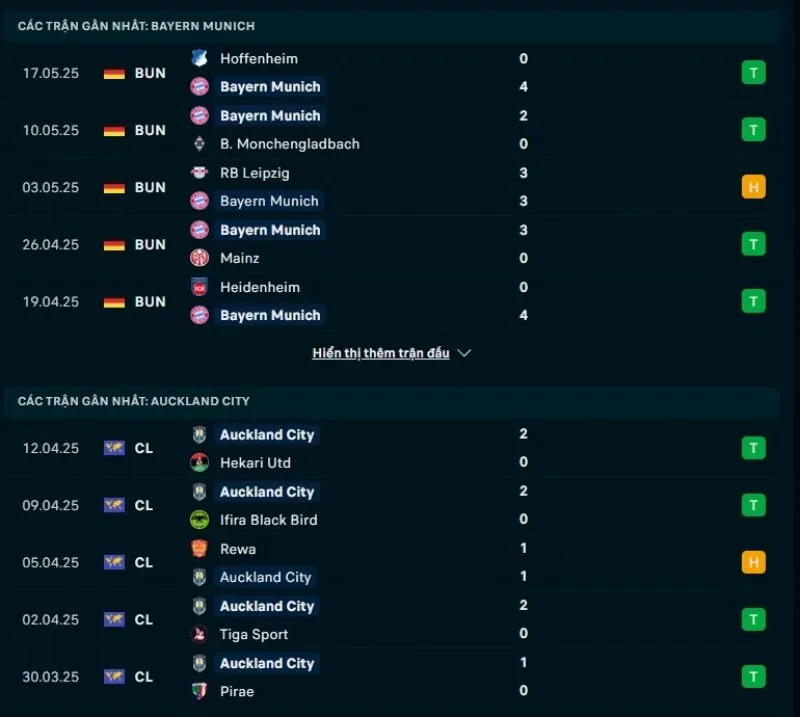Viewport: 800px width, 717px height.
Task: Toggle the green T result badge for Hoffenheim match
Action: (753, 73)
